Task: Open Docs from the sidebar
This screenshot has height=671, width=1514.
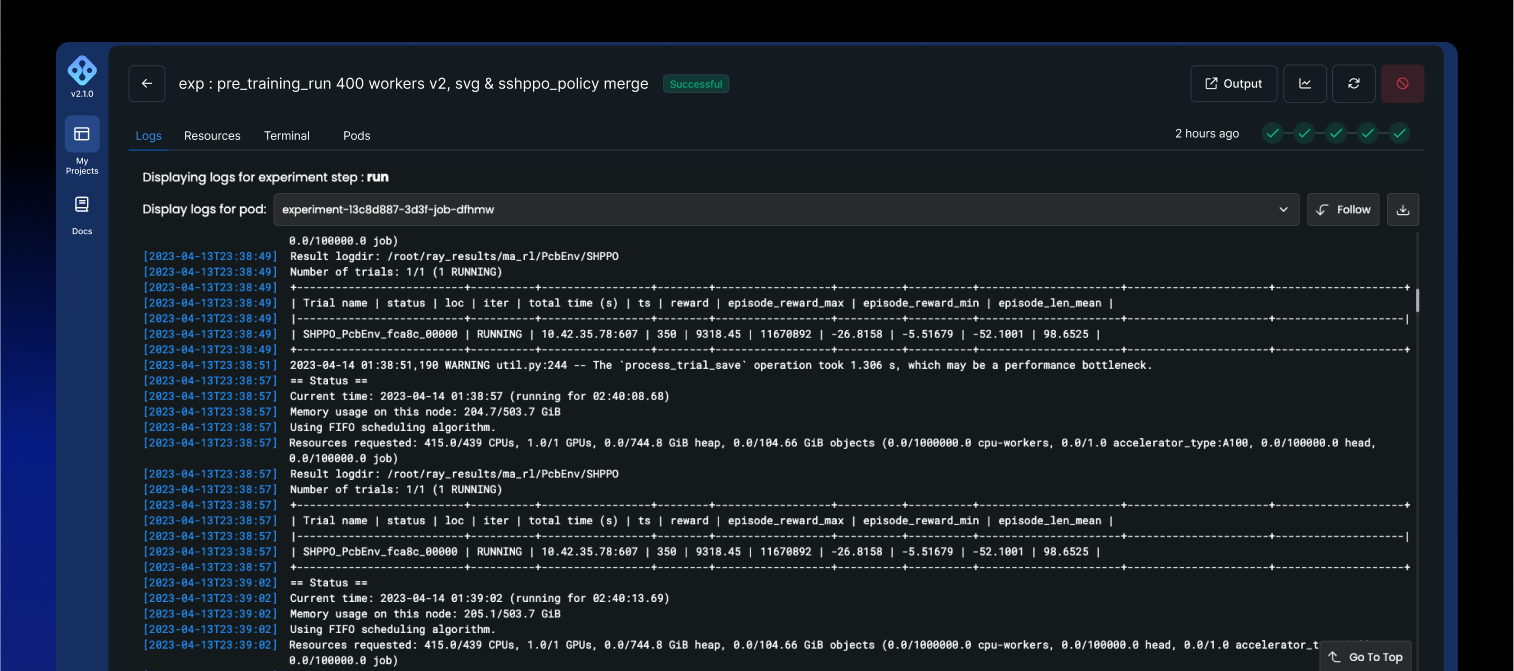Action: pyautogui.click(x=82, y=215)
